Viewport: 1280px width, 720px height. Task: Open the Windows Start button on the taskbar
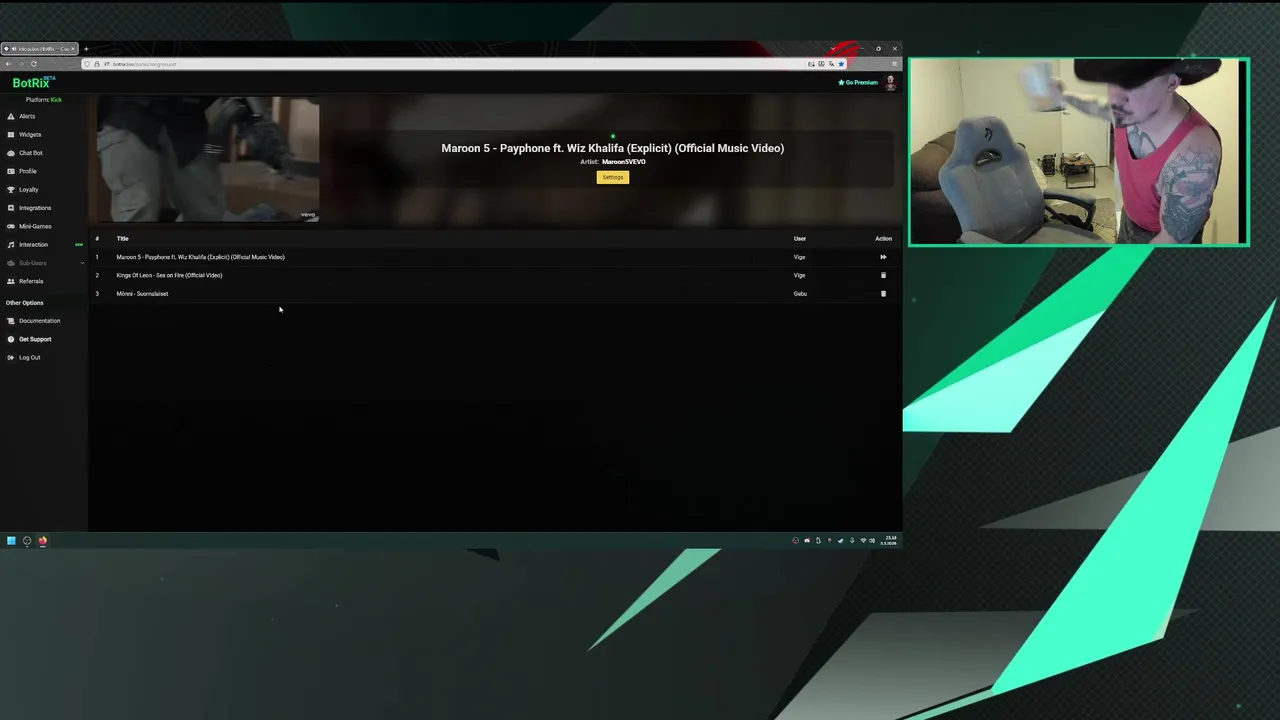coord(11,541)
